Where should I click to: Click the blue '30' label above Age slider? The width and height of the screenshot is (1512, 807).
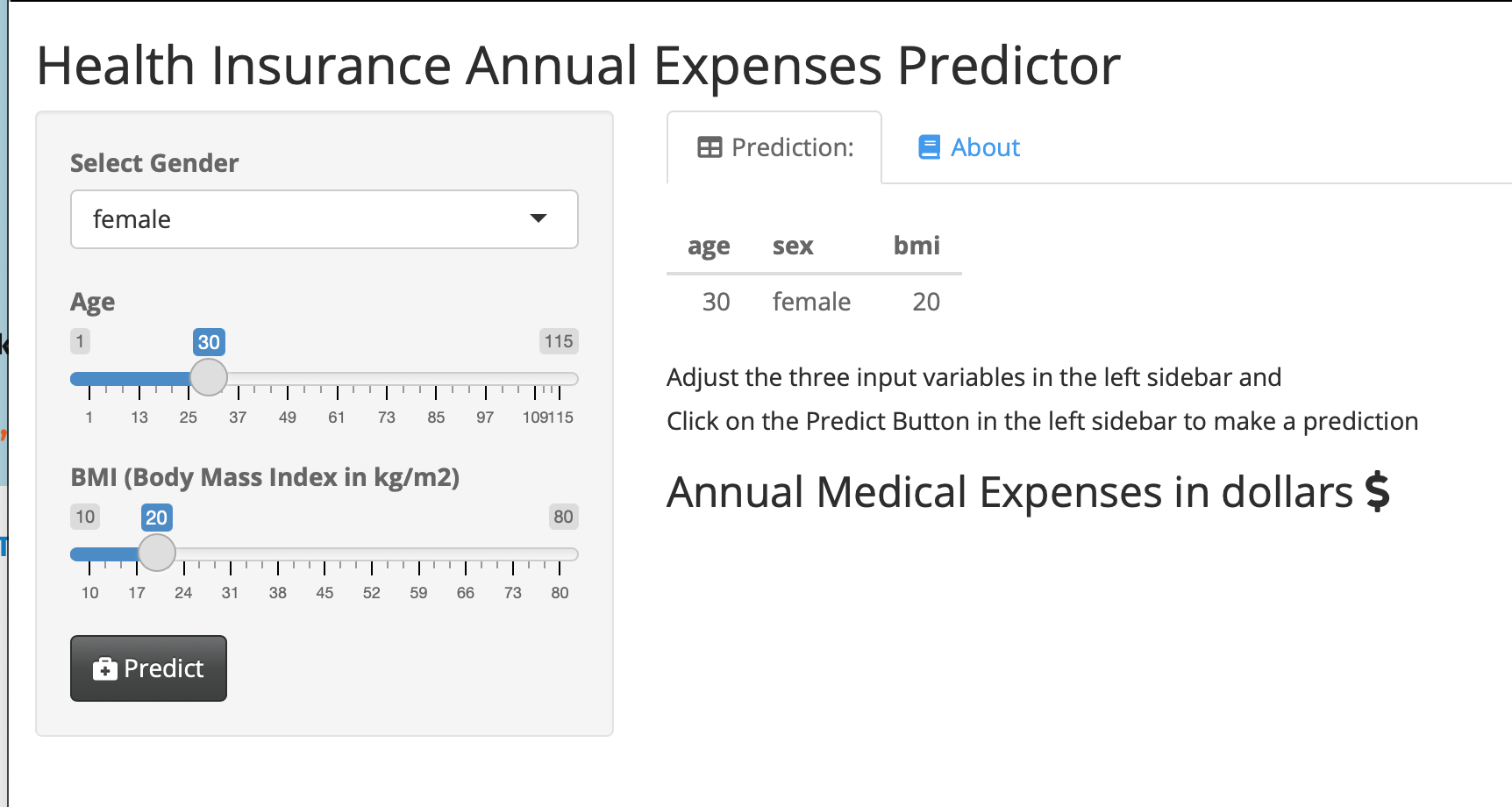(x=208, y=342)
